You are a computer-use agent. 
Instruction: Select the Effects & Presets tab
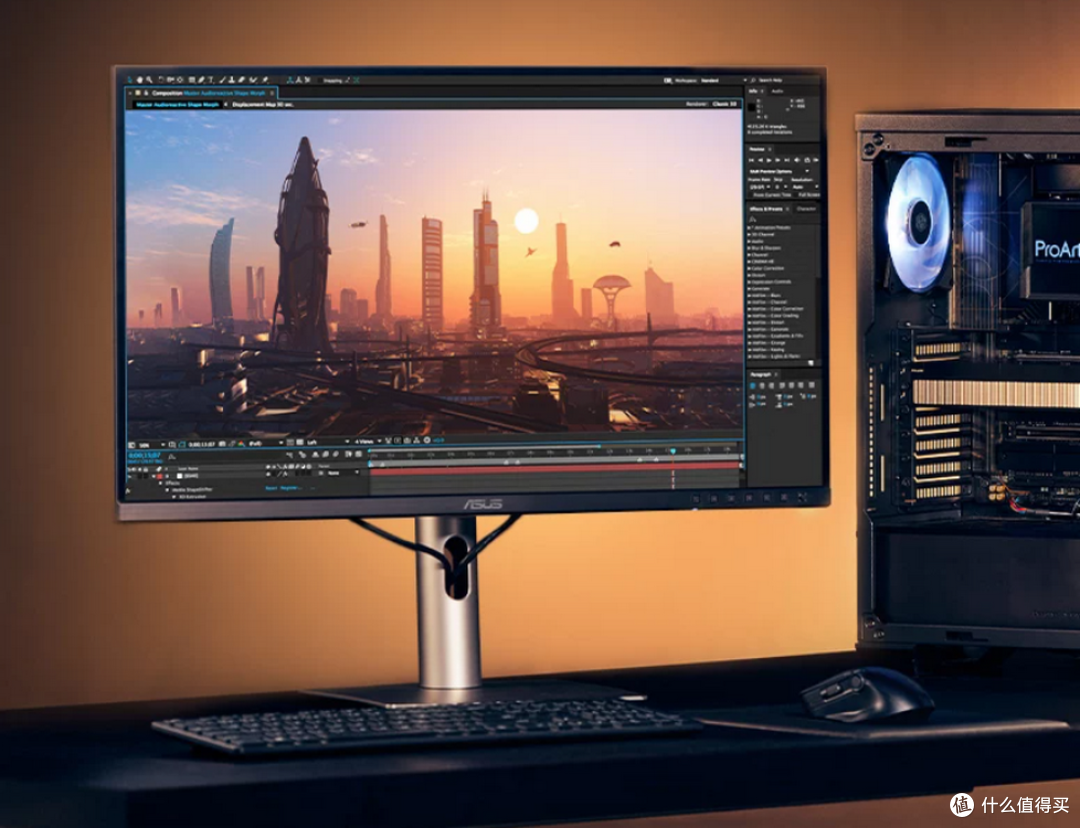[766, 208]
